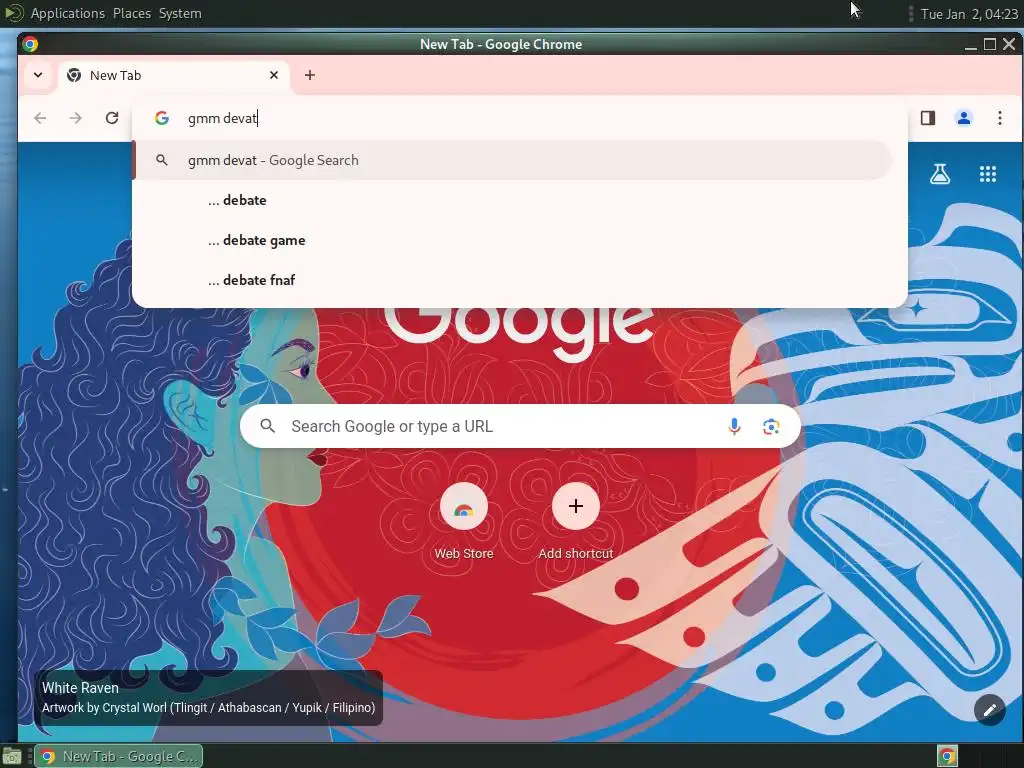The height and width of the screenshot is (768, 1024).
Task: Click the distro logo icon beside Applications
Action: pyautogui.click(x=14, y=13)
